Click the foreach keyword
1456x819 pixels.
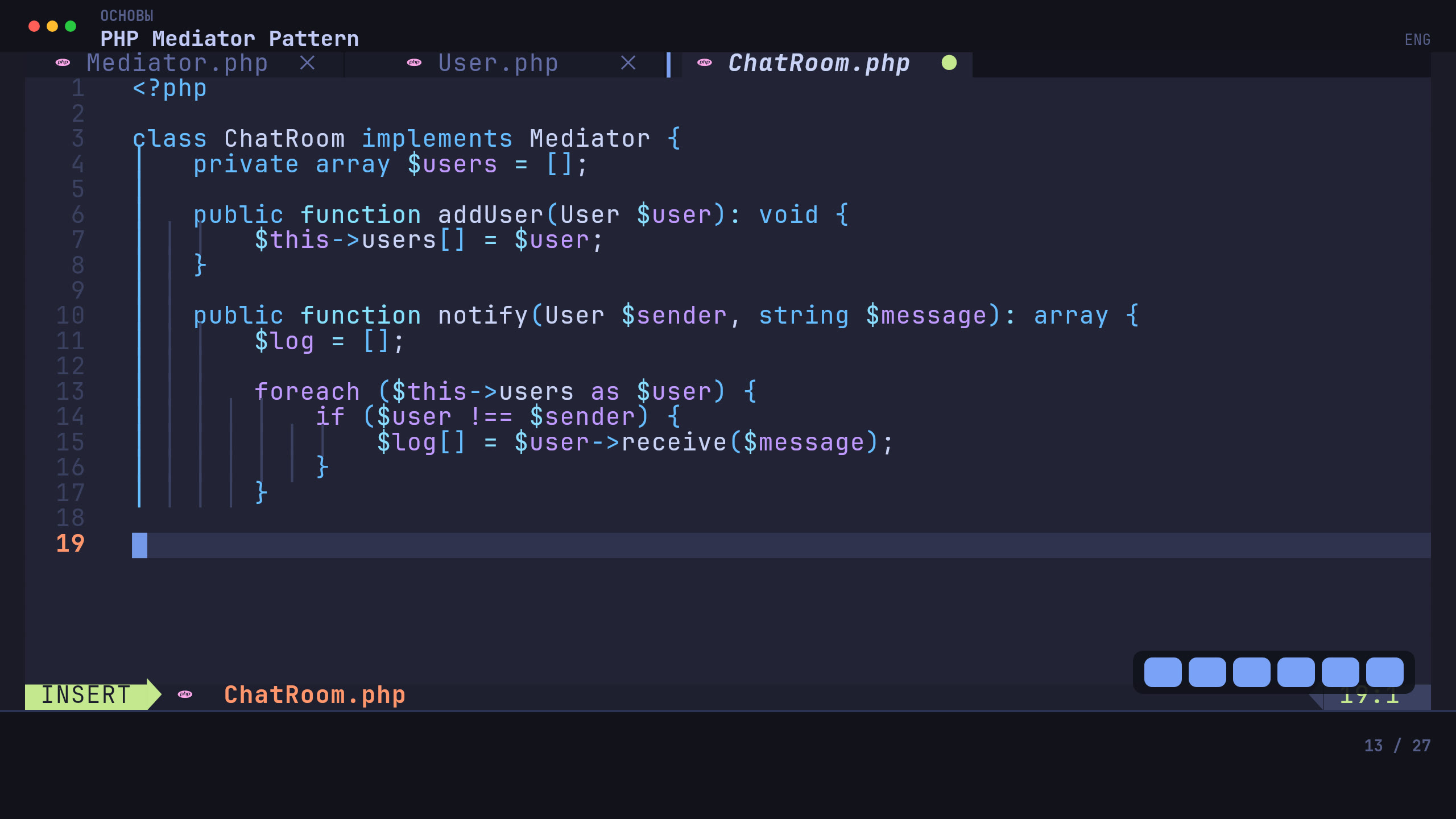[x=307, y=392]
